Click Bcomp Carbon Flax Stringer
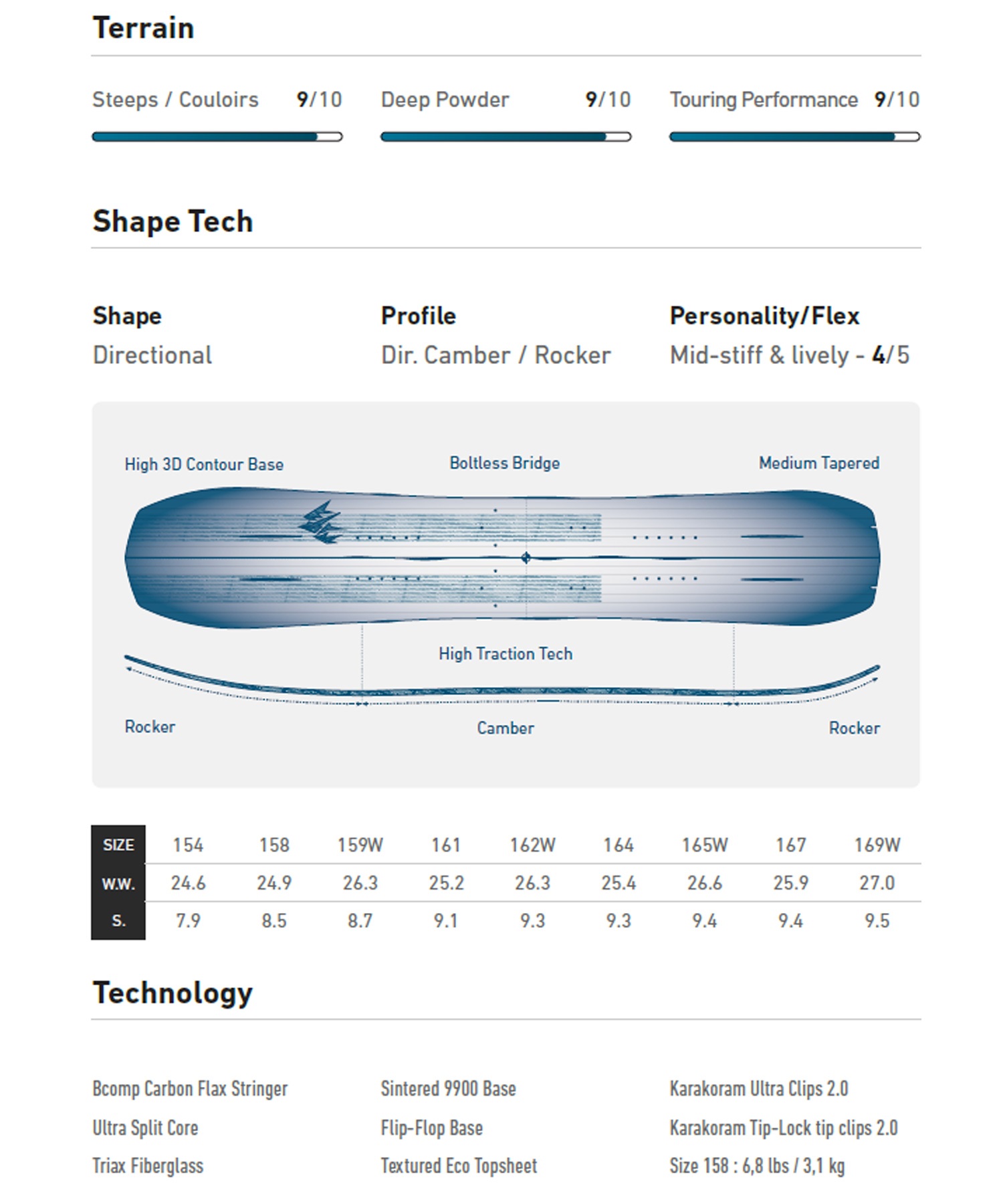The height and width of the screenshot is (1204, 1003). (190, 1089)
